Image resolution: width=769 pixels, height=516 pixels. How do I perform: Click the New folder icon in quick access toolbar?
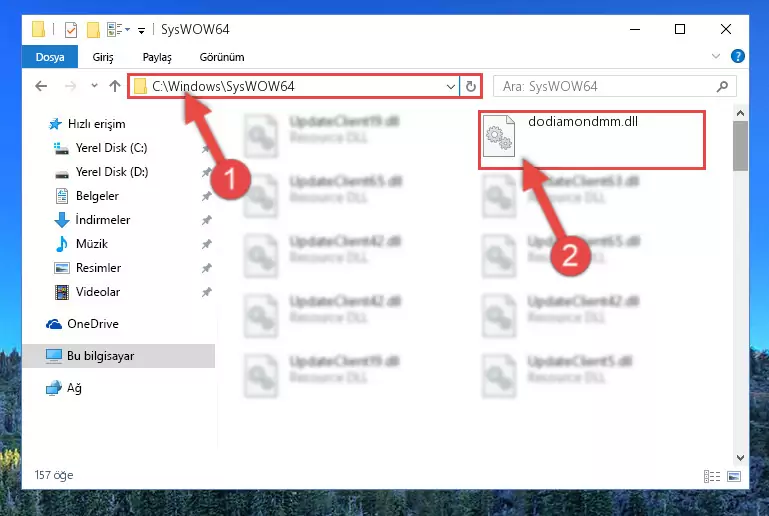pyautogui.click(x=93, y=30)
